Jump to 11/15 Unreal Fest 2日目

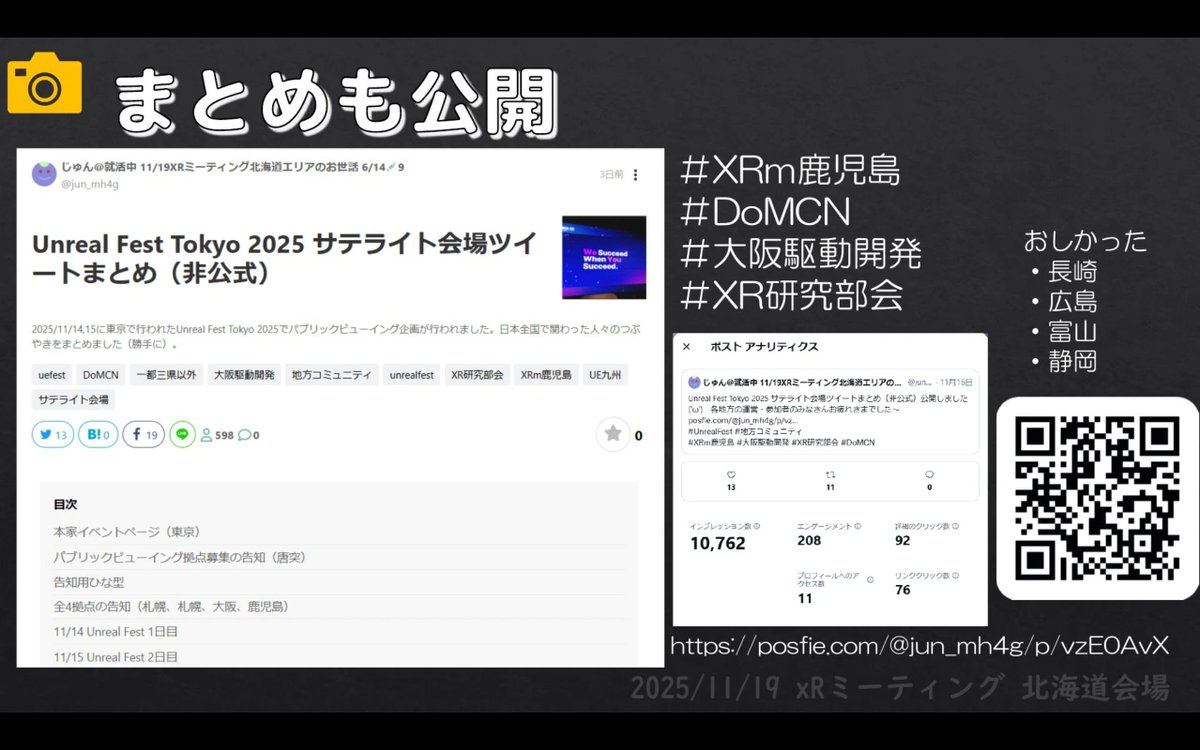pos(116,657)
